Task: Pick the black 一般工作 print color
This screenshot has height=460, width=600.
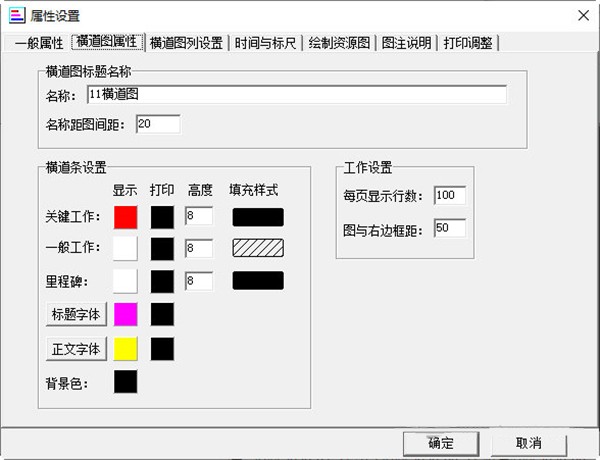Action: (162, 248)
